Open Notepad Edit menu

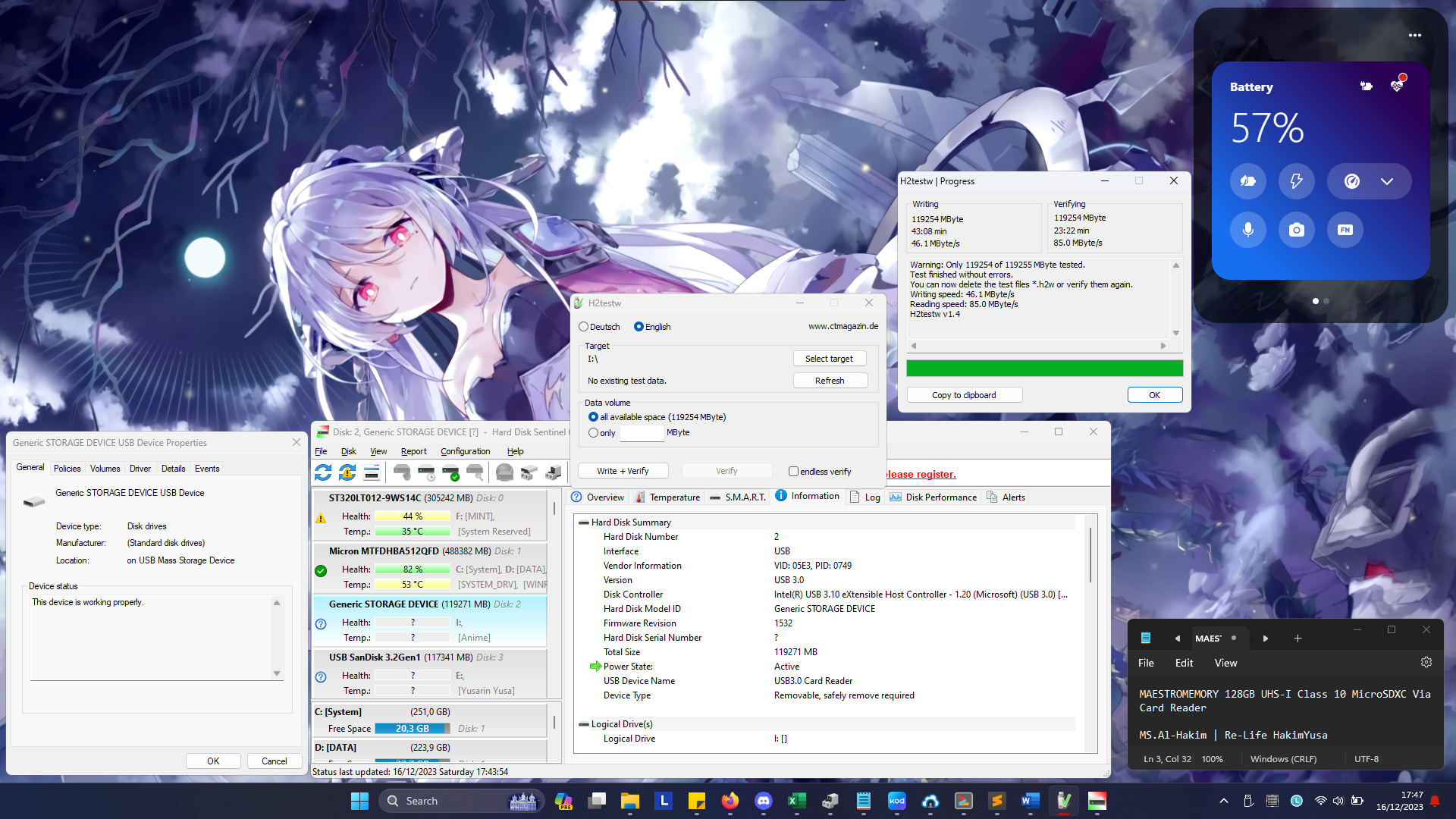click(x=1184, y=663)
